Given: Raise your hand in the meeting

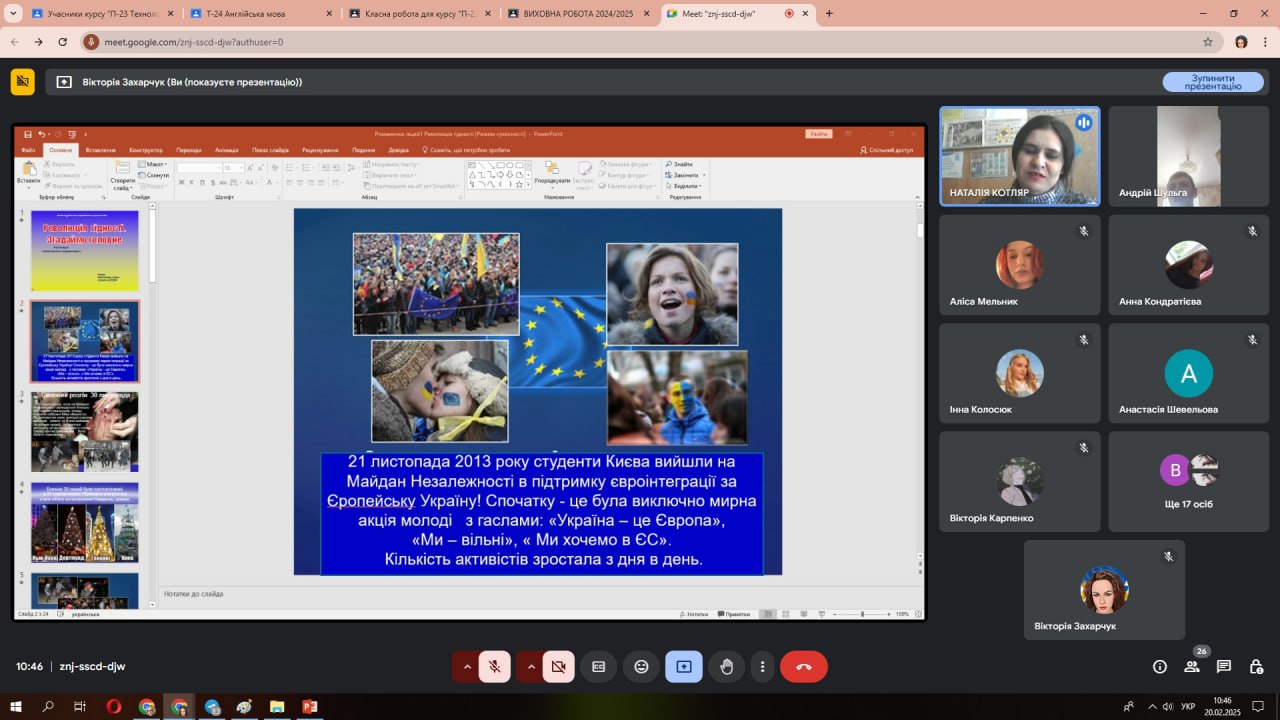Looking at the screenshot, I should point(727,666).
